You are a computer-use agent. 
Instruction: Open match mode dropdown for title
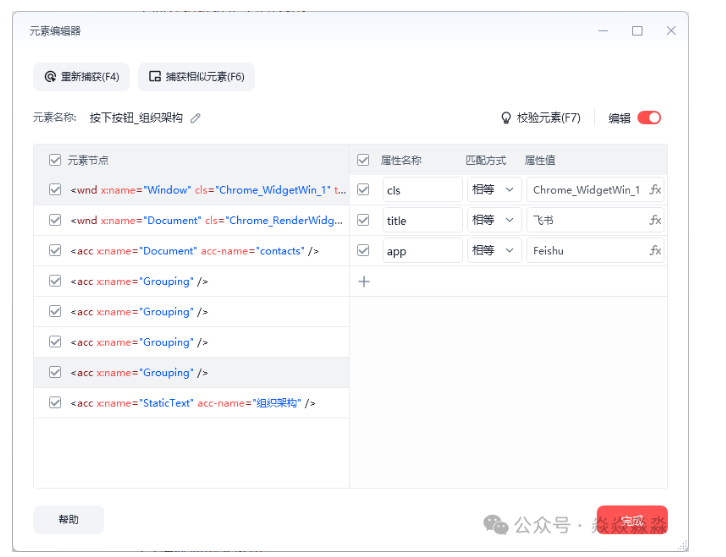click(x=494, y=220)
